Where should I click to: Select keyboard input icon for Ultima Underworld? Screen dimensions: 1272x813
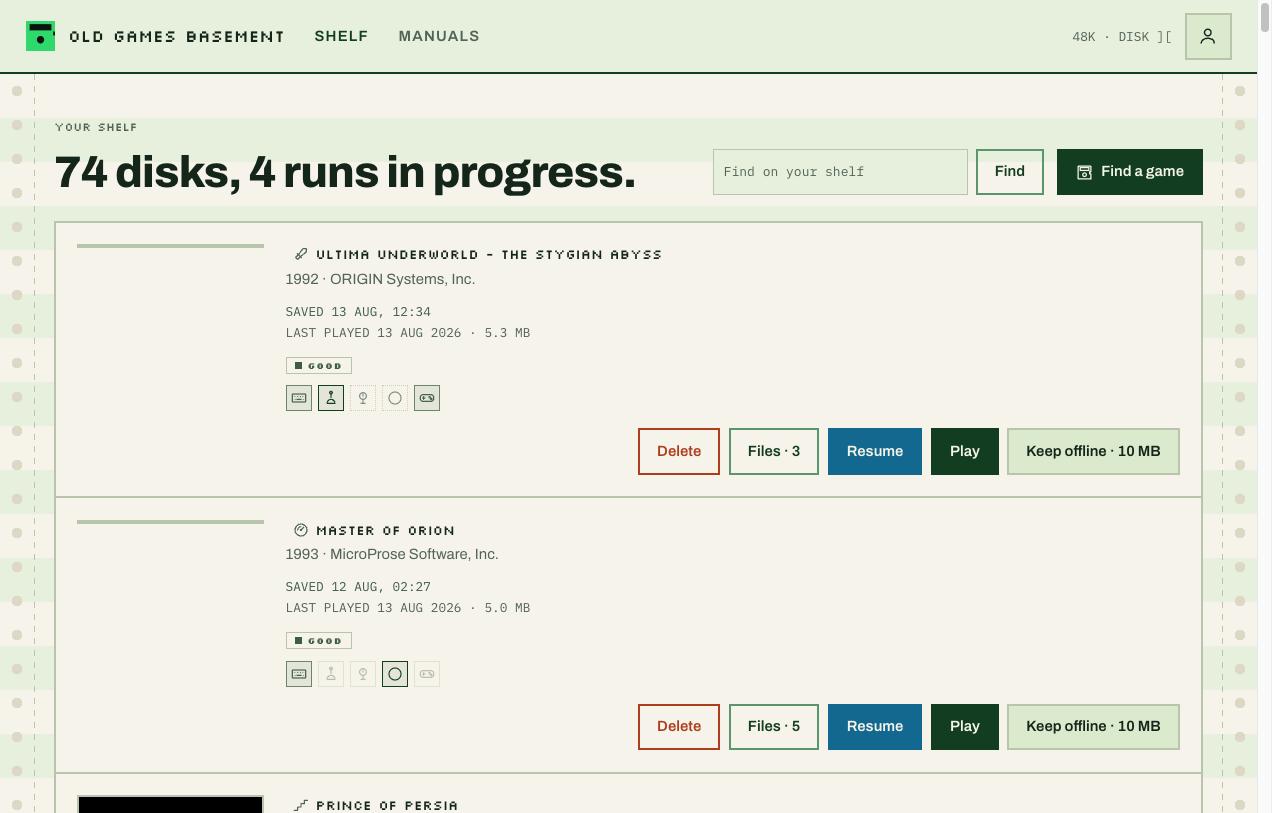click(299, 398)
